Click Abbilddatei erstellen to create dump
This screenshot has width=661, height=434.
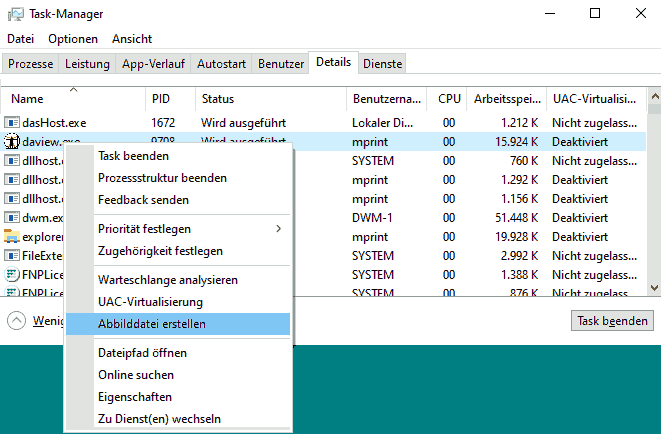(178, 324)
